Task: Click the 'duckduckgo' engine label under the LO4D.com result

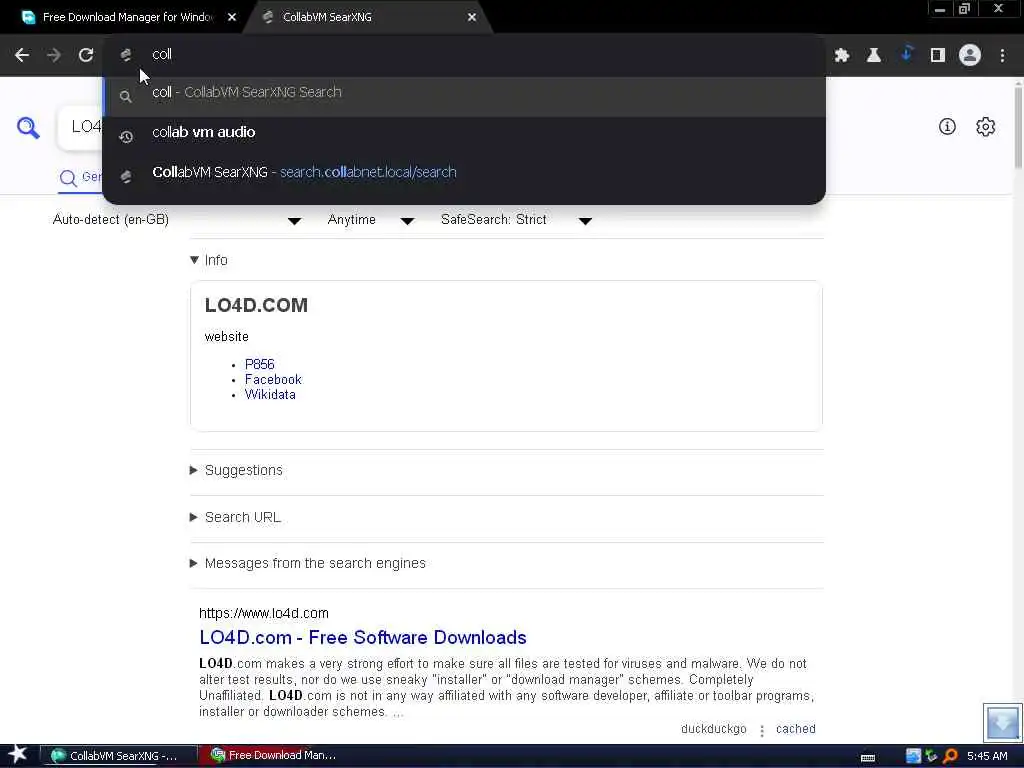Action: point(713,729)
